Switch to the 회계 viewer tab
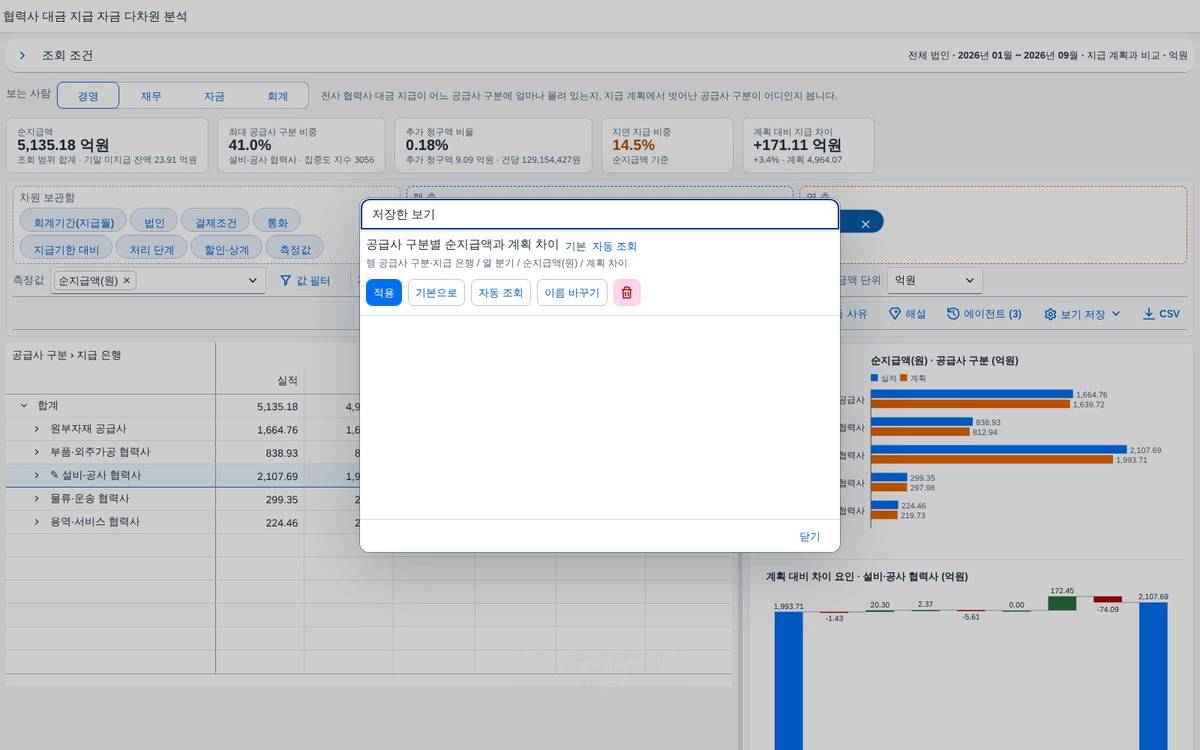 click(277, 96)
